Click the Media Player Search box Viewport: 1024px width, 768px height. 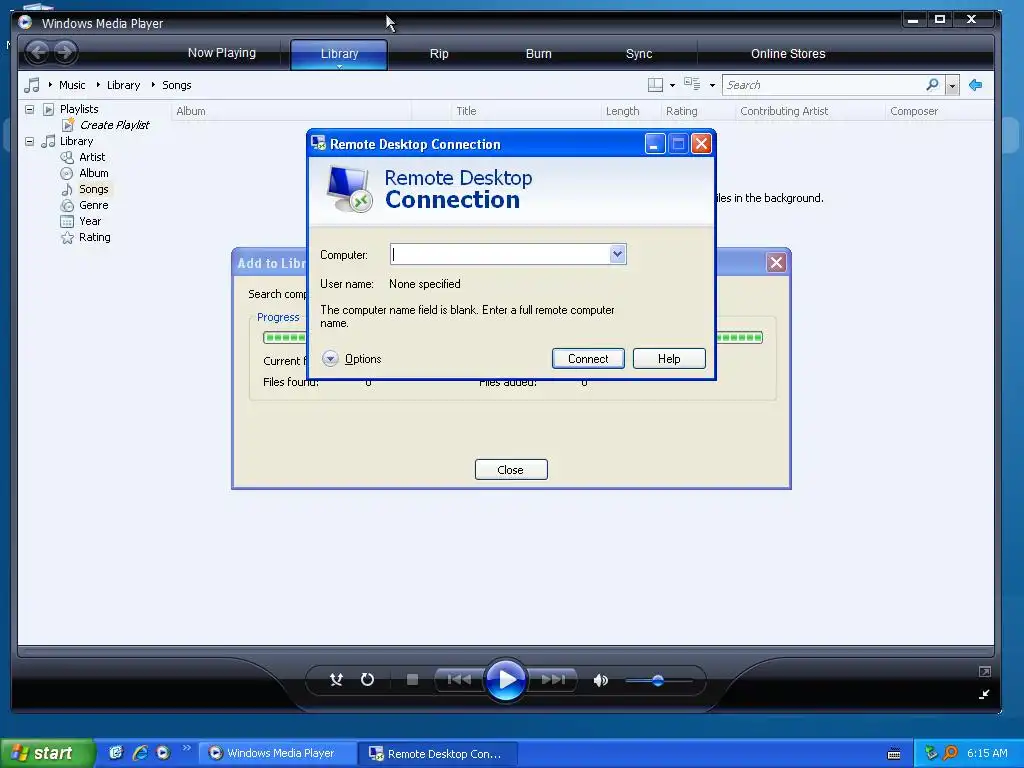pos(823,85)
